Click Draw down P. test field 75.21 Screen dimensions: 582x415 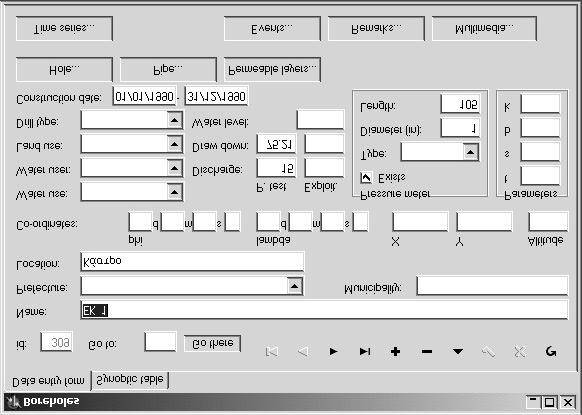[277, 144]
